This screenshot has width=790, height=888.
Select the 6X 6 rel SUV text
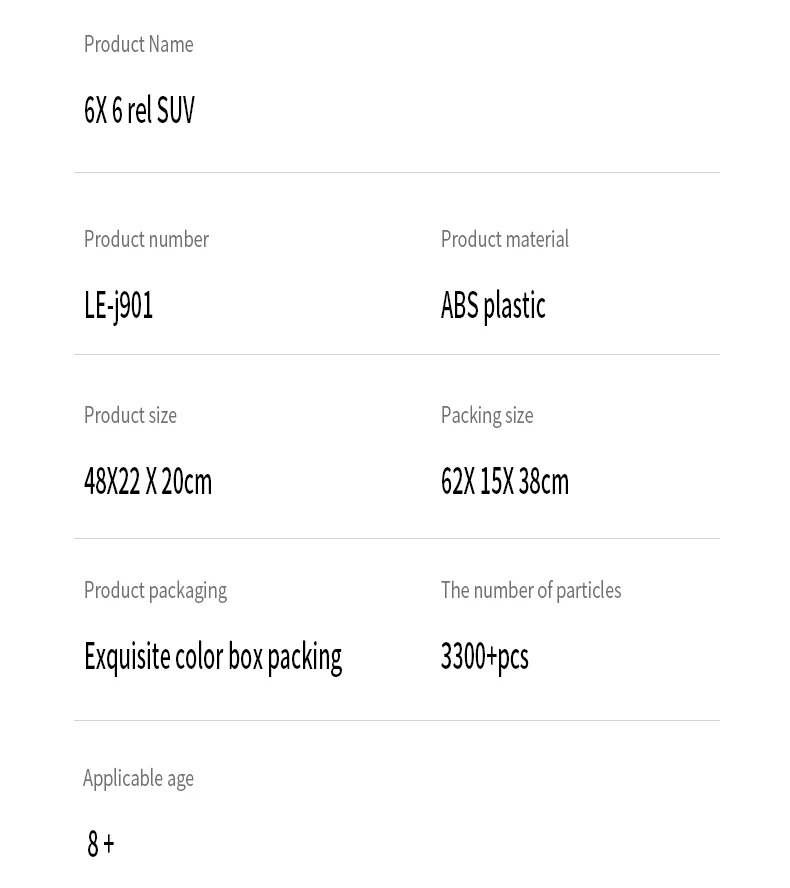click(139, 110)
